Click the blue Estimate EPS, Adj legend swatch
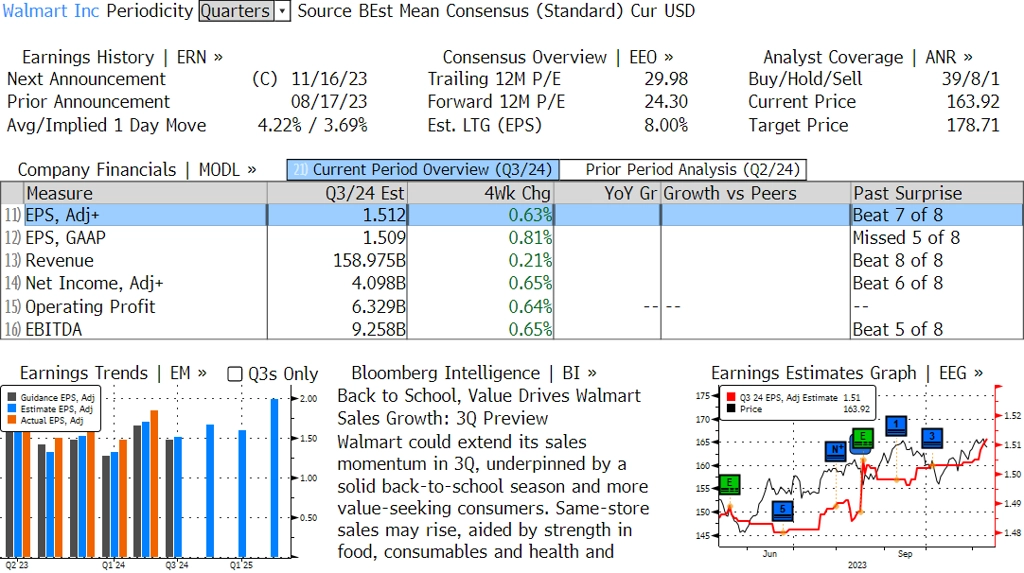Screen dimensions: 1024x573 [x=12, y=408]
